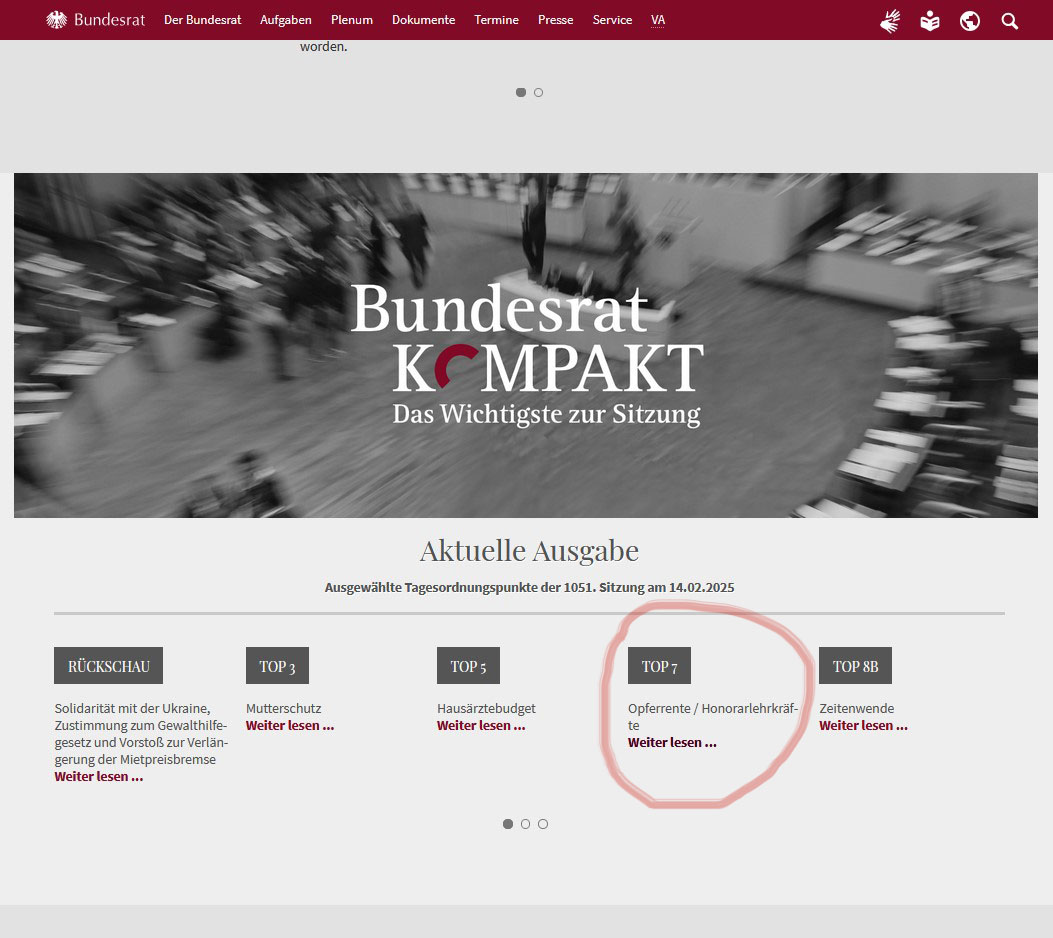Screen dimensions: 1053x938
Task: Open the search magnifier icon
Action: click(x=1009, y=21)
